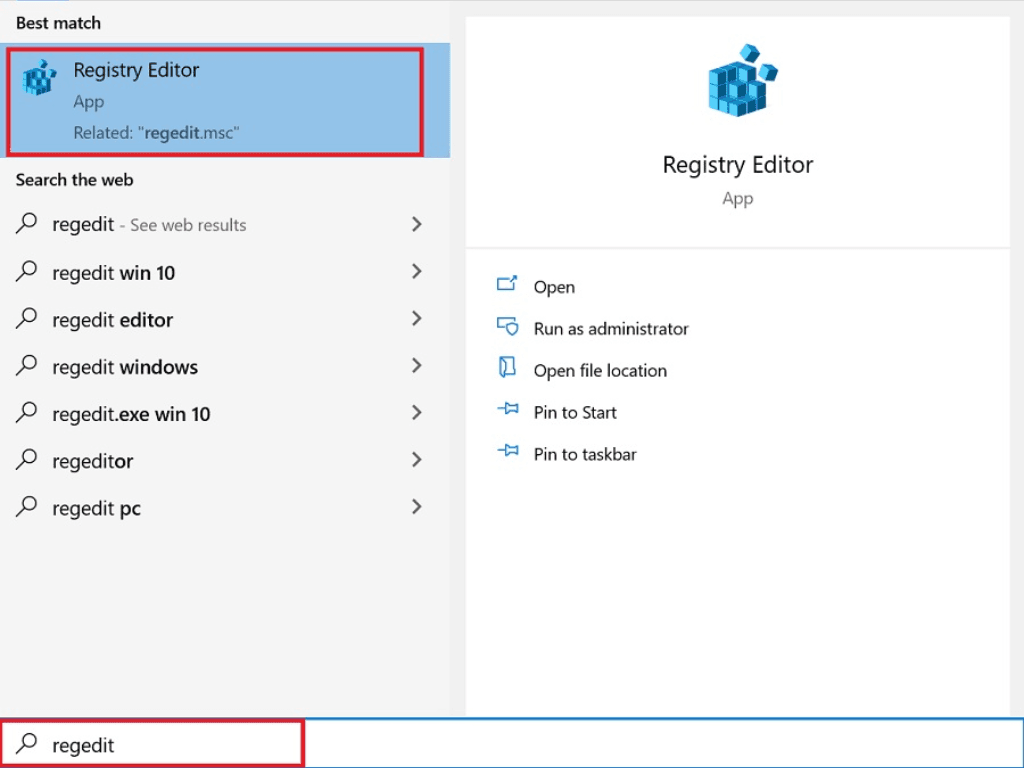Open the arrow next to "regedit windows"
The image size is (1024, 768).
[x=417, y=366]
